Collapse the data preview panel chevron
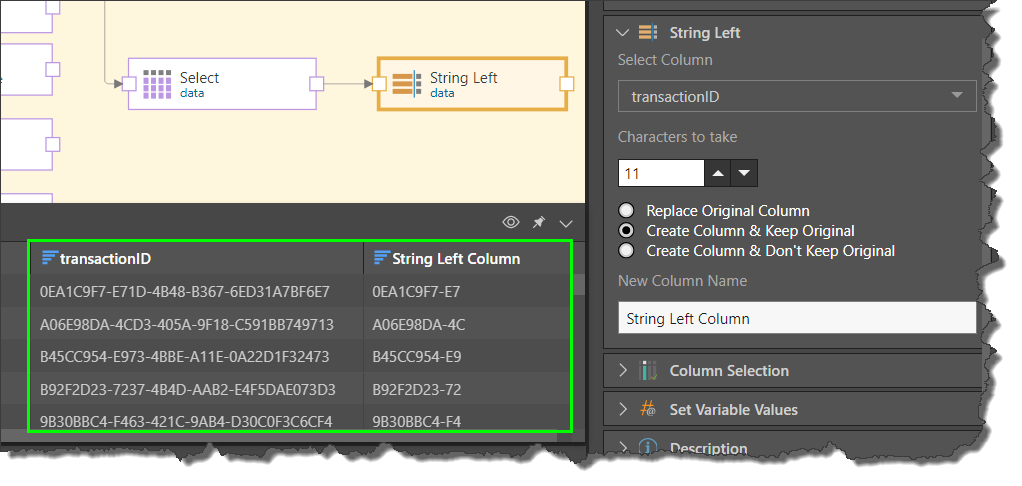Image resolution: width=1022 pixels, height=486 pixels. click(566, 222)
